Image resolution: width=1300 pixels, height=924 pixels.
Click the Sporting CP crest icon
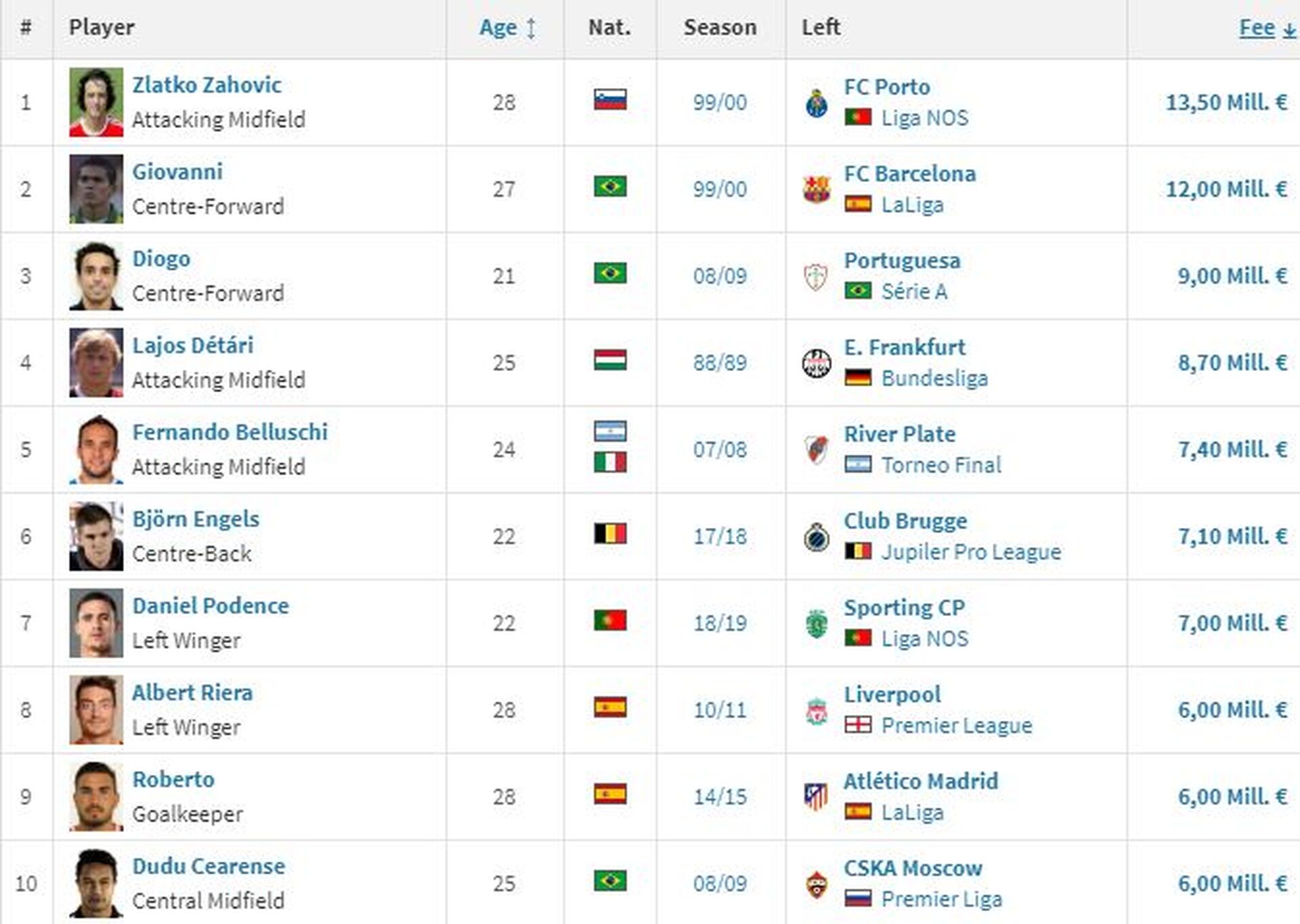(817, 623)
